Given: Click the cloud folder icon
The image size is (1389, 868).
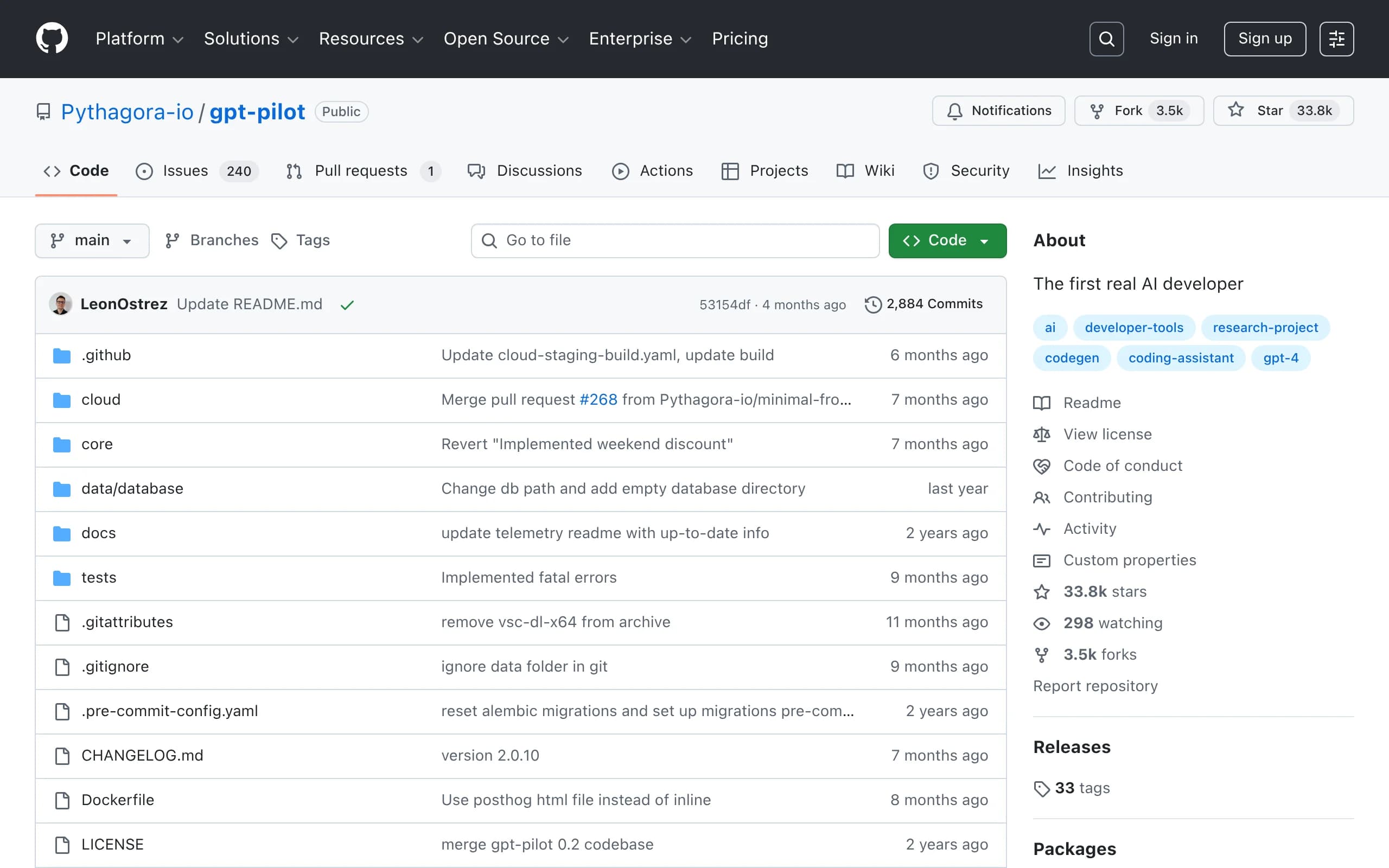Looking at the screenshot, I should pos(62,400).
